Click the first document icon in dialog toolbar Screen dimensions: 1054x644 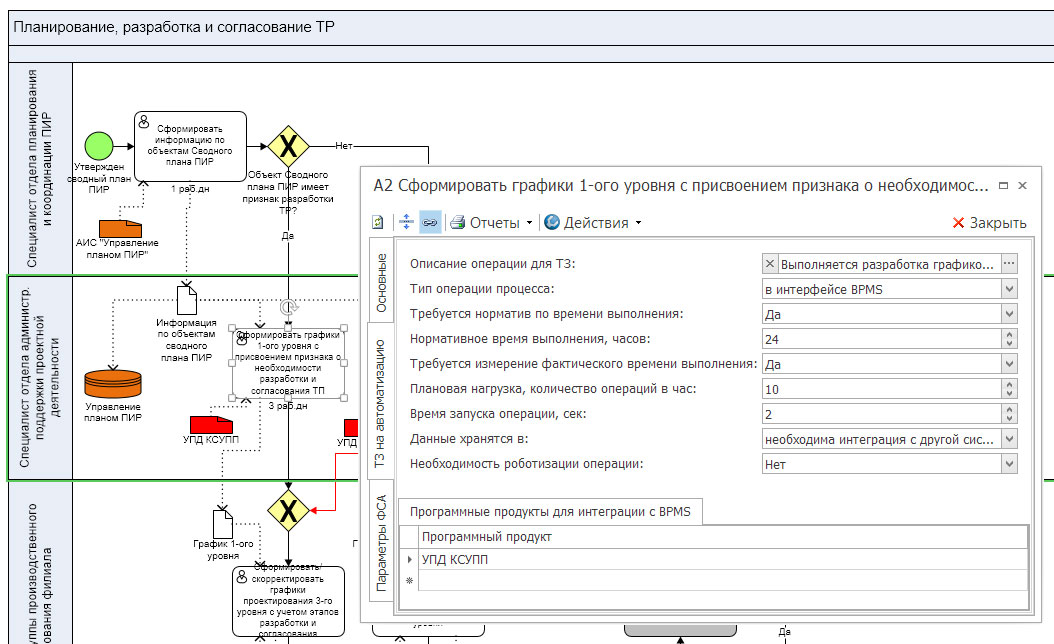[378, 222]
